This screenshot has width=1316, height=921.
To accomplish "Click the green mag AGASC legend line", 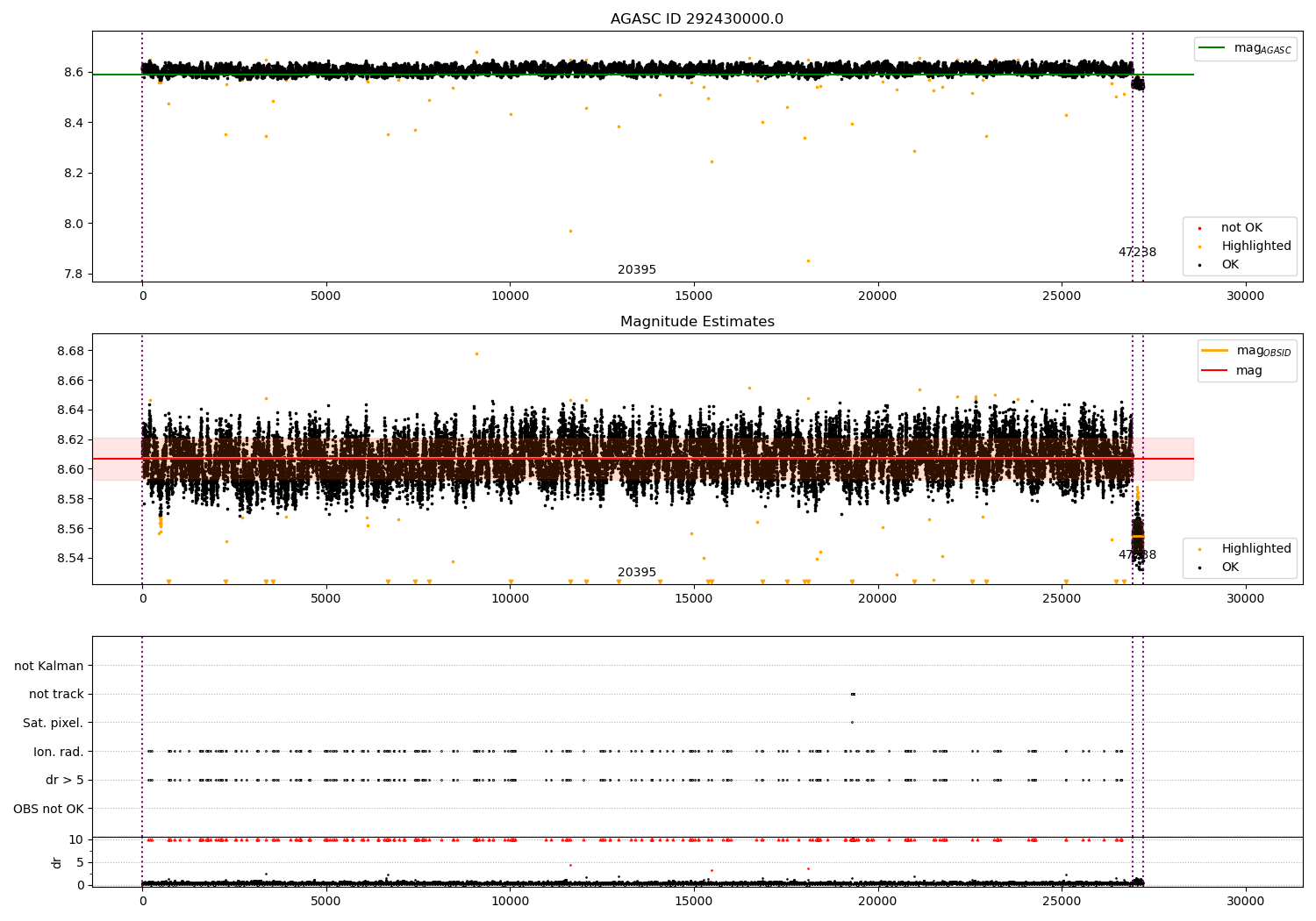I will pyautogui.click(x=1212, y=48).
